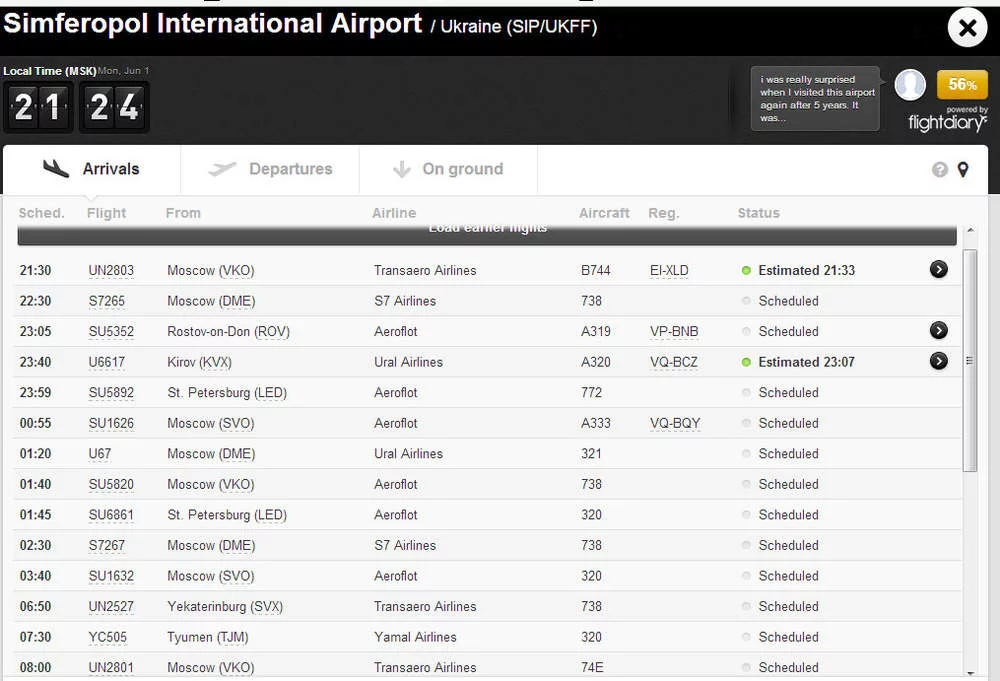Image resolution: width=1000 pixels, height=681 pixels.
Task: Click the 56% rating badge
Action: 962,85
